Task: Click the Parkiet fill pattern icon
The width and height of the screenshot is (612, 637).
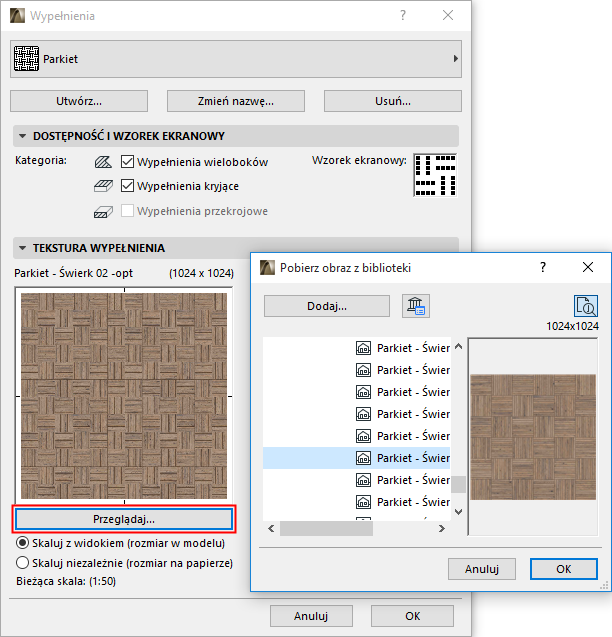Action: coord(26,58)
